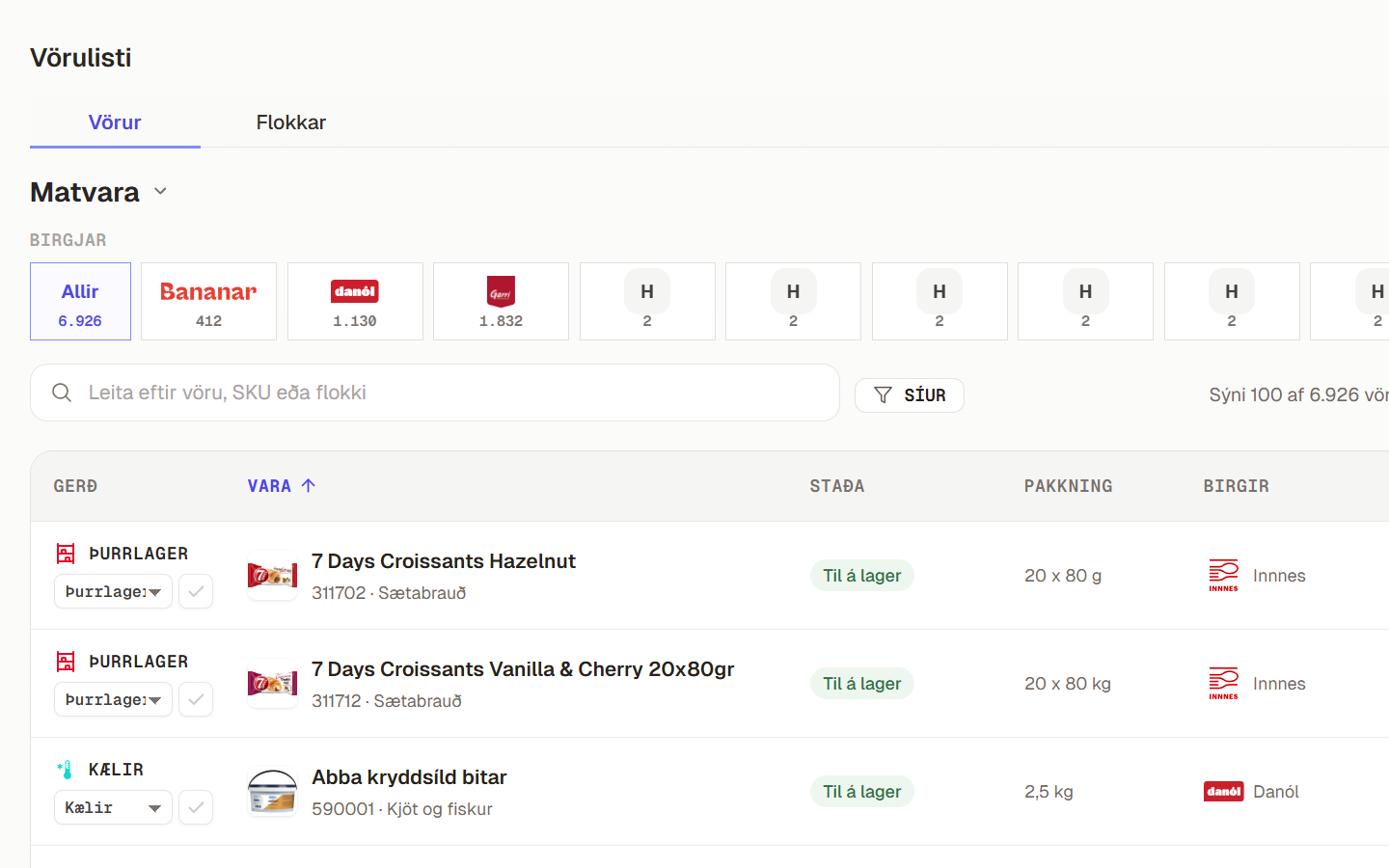
Task: Select the Allir 6.926 supplier card
Action: (80, 302)
